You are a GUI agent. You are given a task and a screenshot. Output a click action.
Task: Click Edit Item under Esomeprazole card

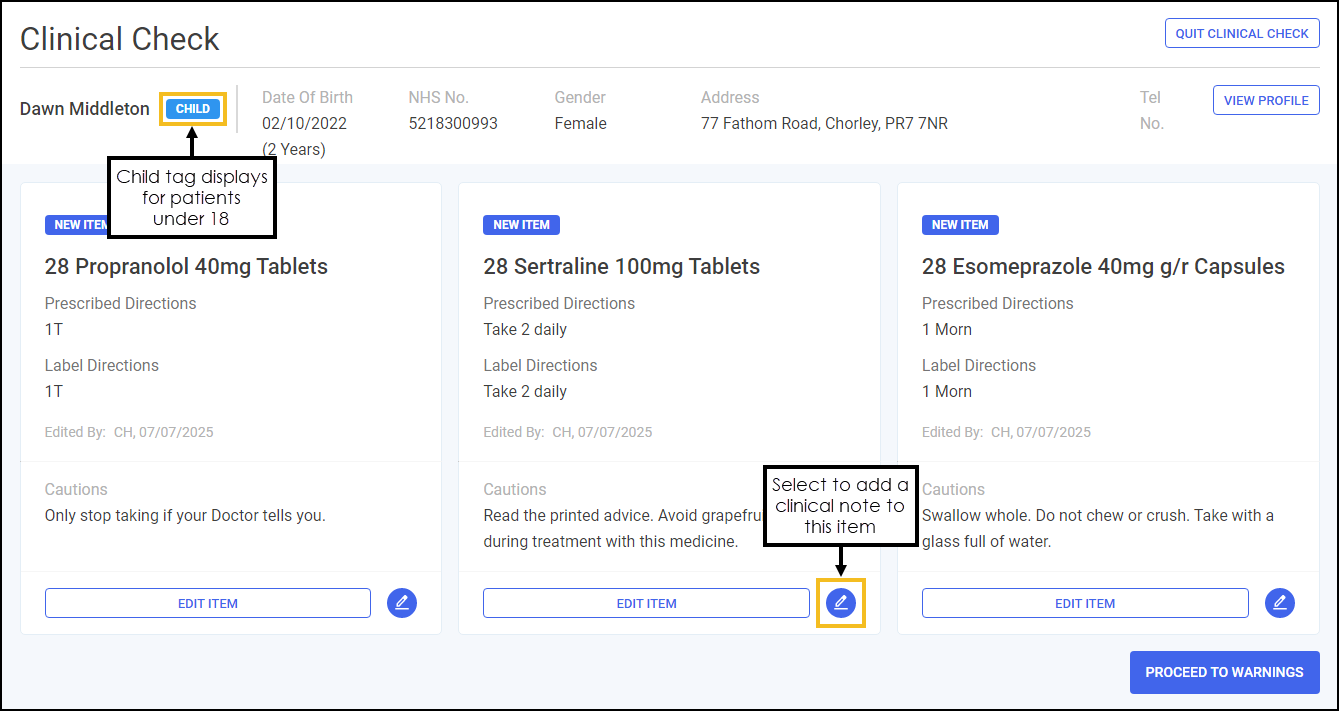coord(1084,603)
